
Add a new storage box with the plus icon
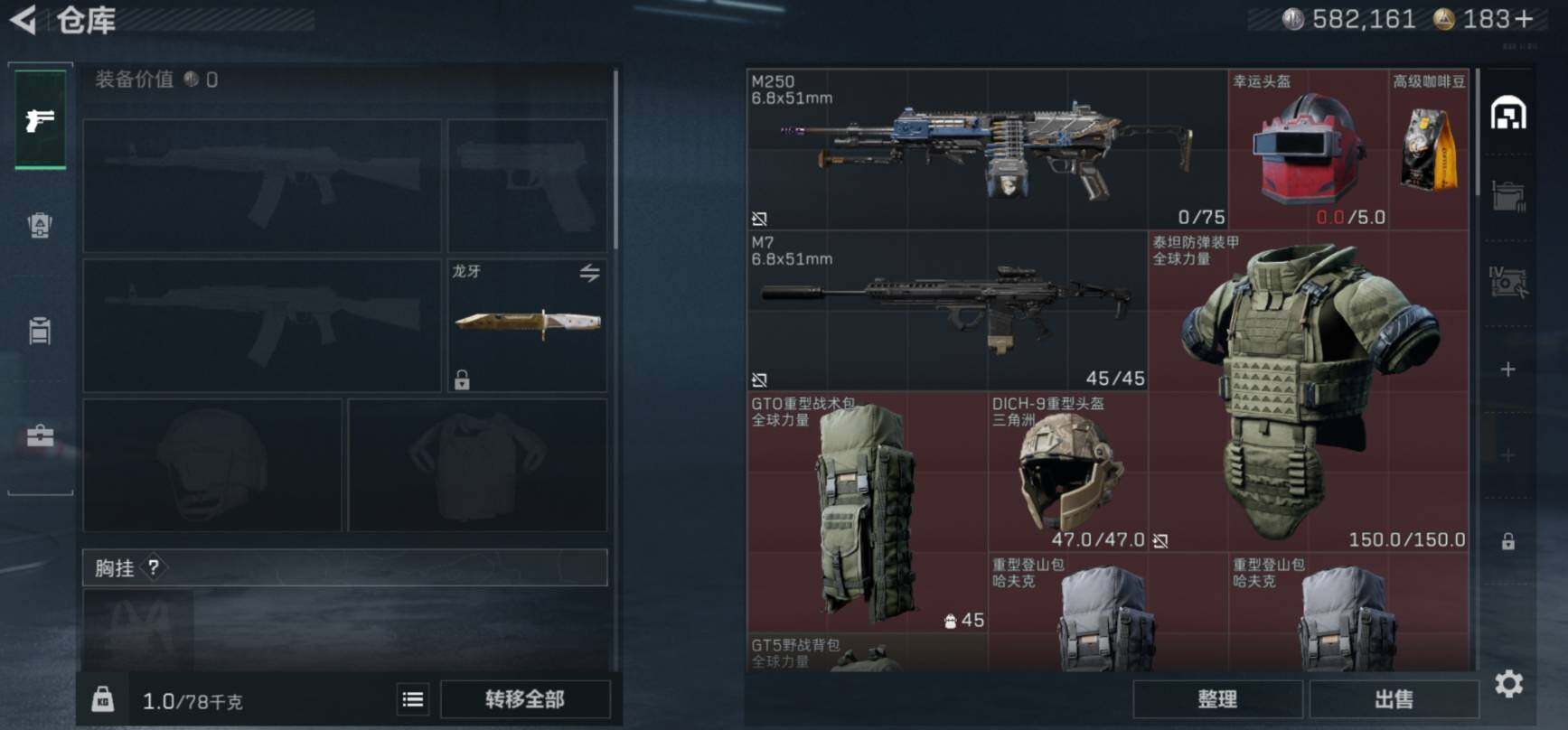(1507, 370)
